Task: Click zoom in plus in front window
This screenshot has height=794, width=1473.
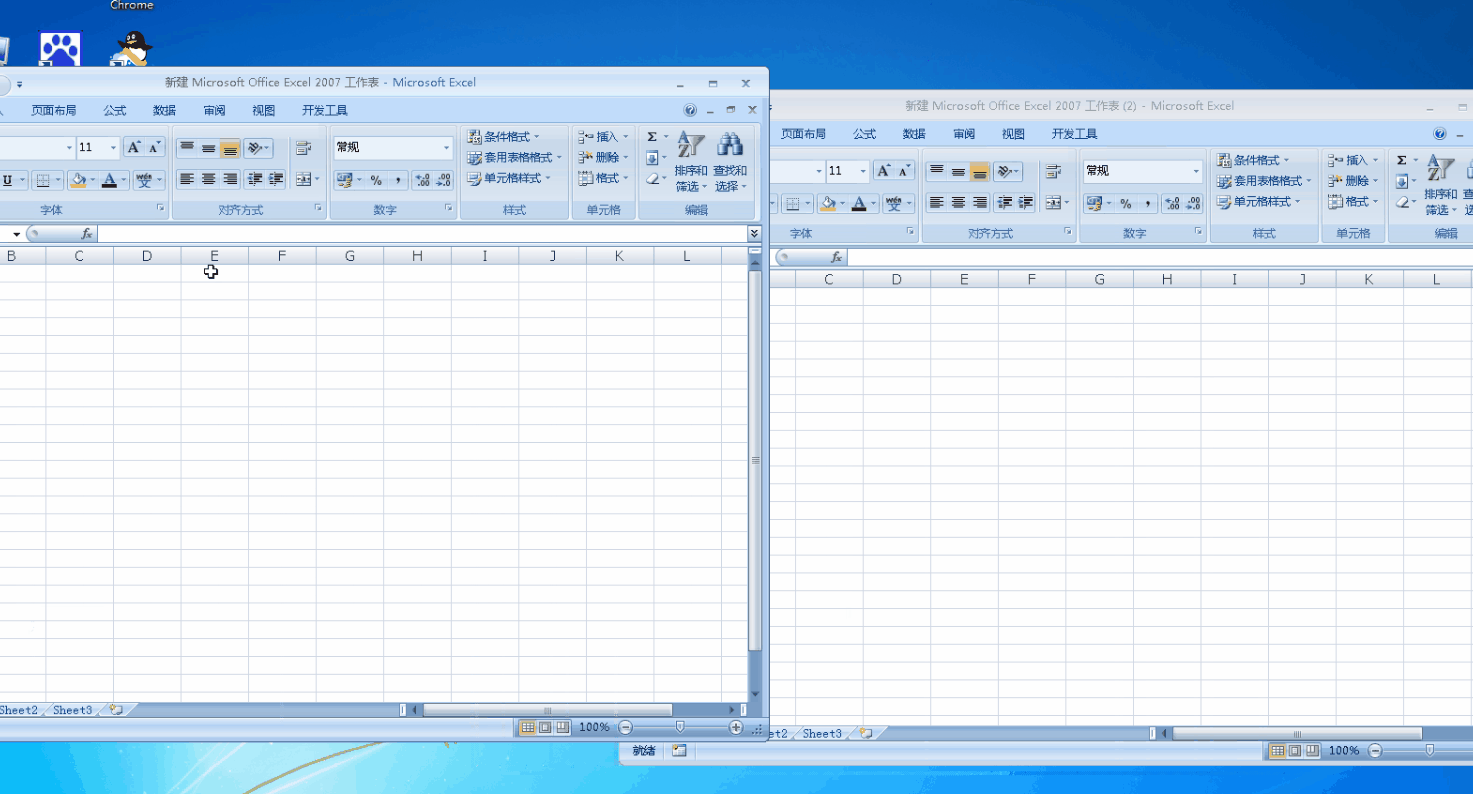Action: [x=736, y=728]
